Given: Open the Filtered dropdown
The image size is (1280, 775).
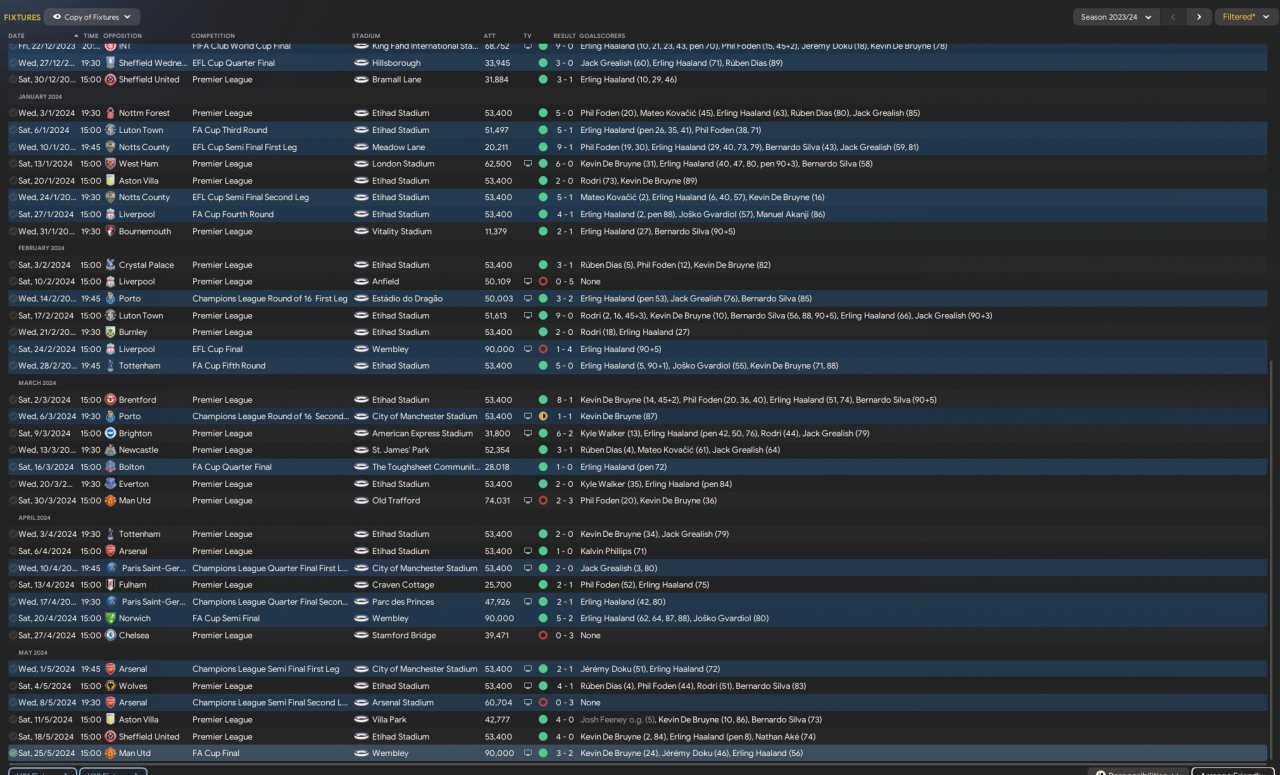Looking at the screenshot, I should coord(1245,17).
